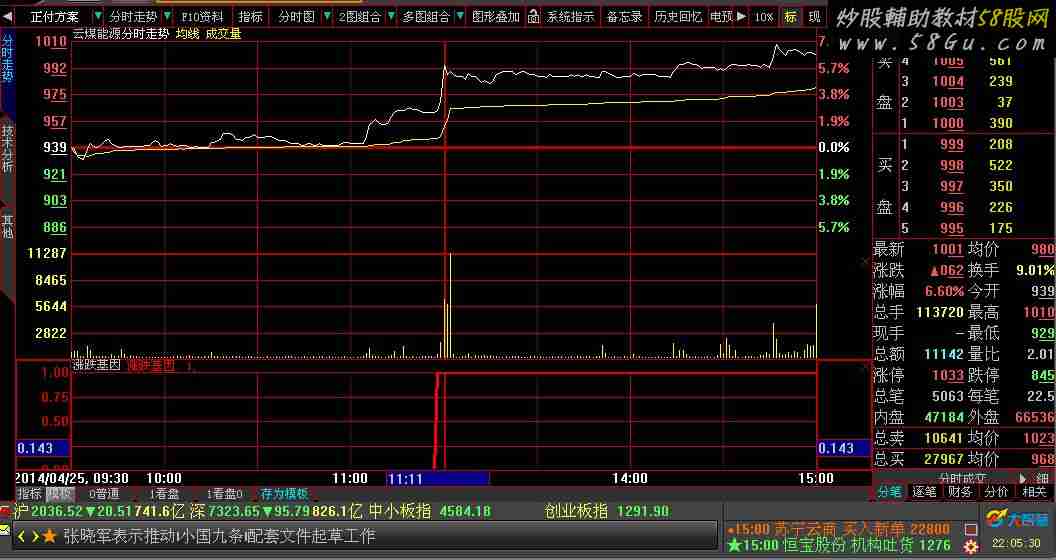Click the star icon in news ticker
Viewport: 1056px width, 560px height.
pyautogui.click(x=49, y=536)
